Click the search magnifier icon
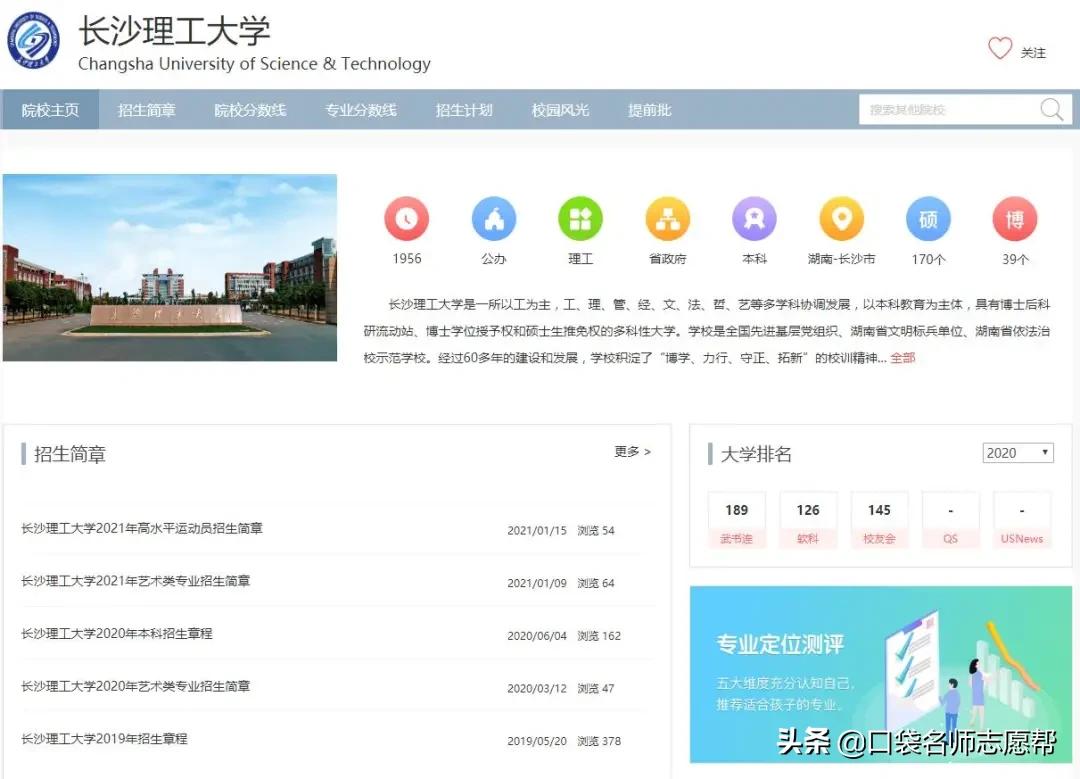 [x=1050, y=110]
